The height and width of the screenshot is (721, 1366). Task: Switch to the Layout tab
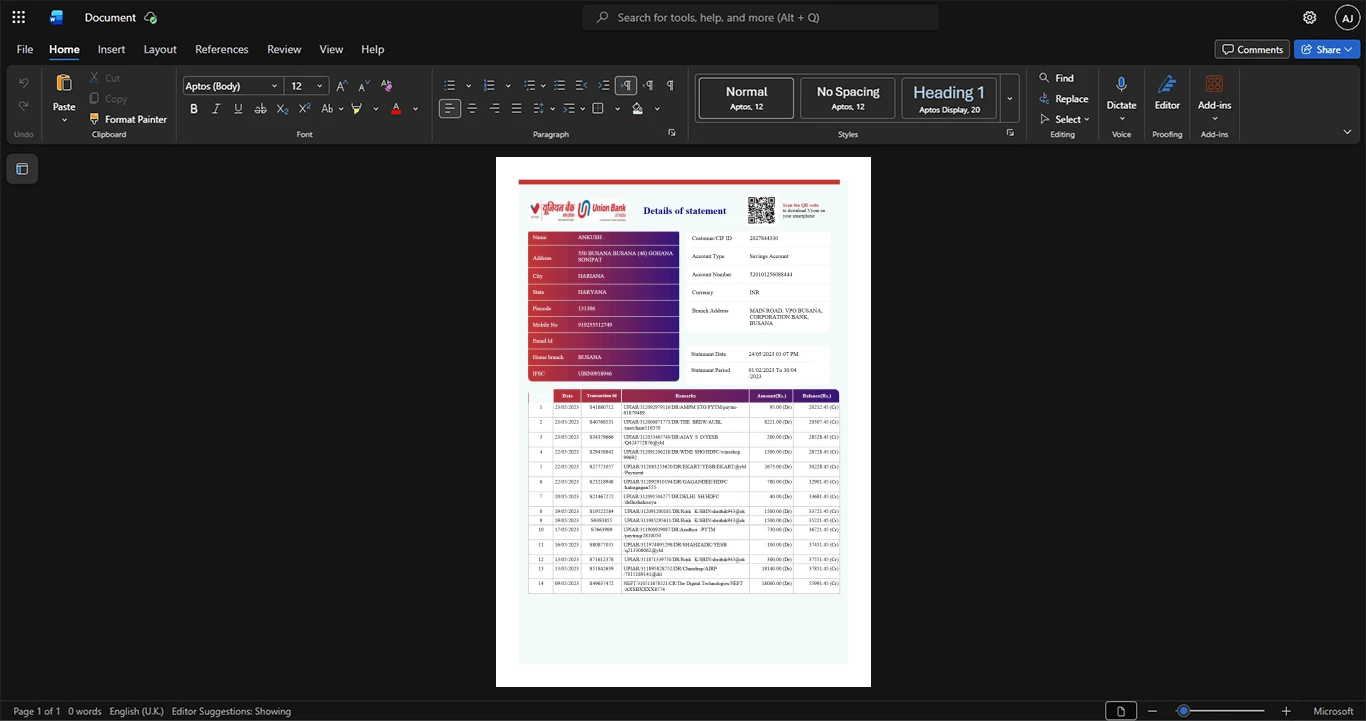pyautogui.click(x=160, y=49)
